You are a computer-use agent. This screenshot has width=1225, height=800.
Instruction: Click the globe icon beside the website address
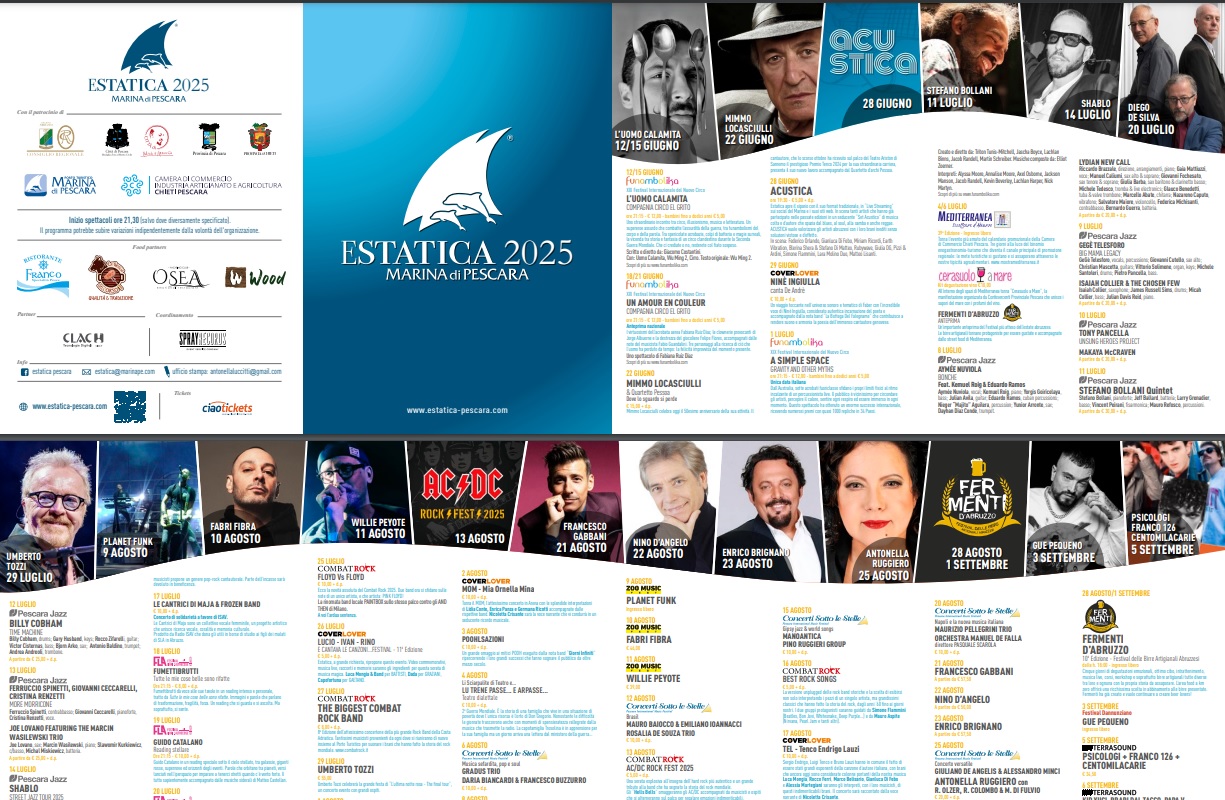coord(24,407)
